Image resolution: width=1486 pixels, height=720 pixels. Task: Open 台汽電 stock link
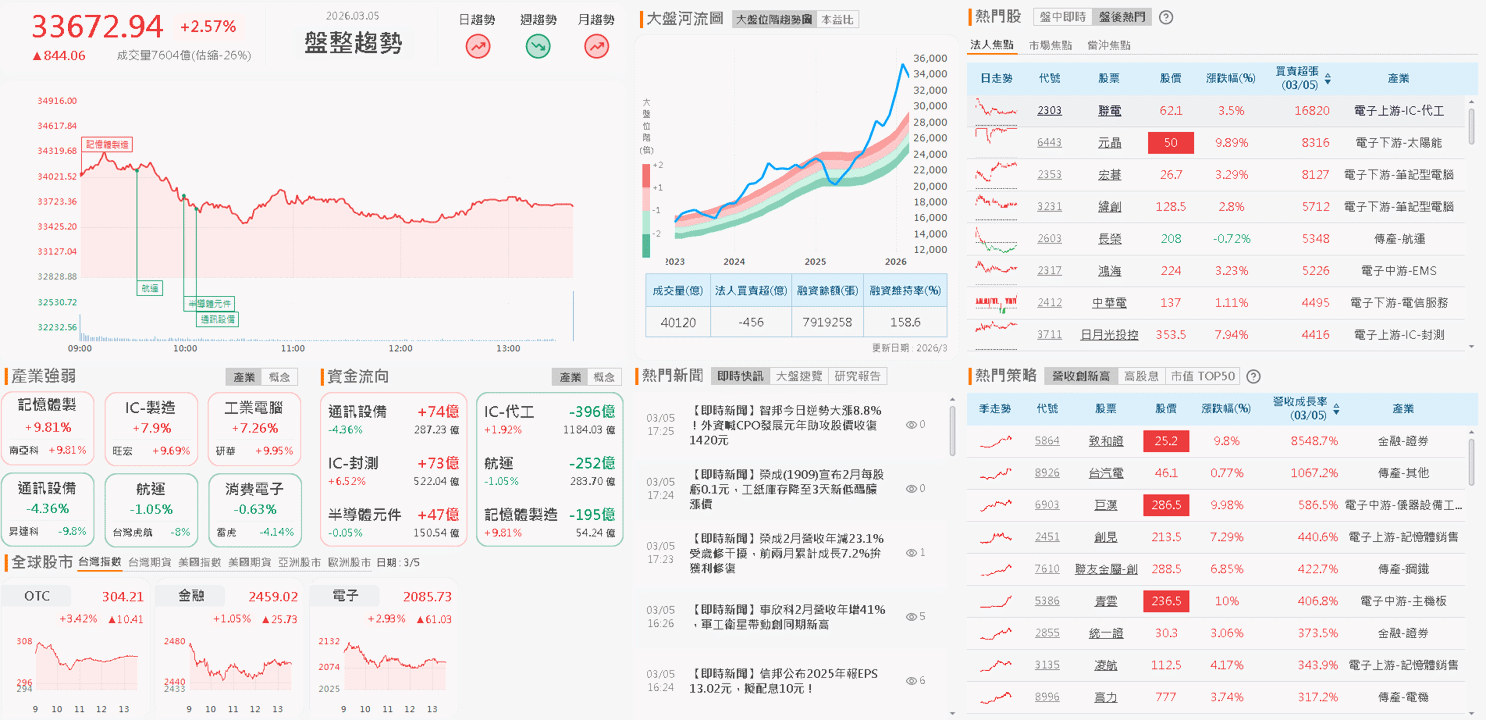[1106, 473]
